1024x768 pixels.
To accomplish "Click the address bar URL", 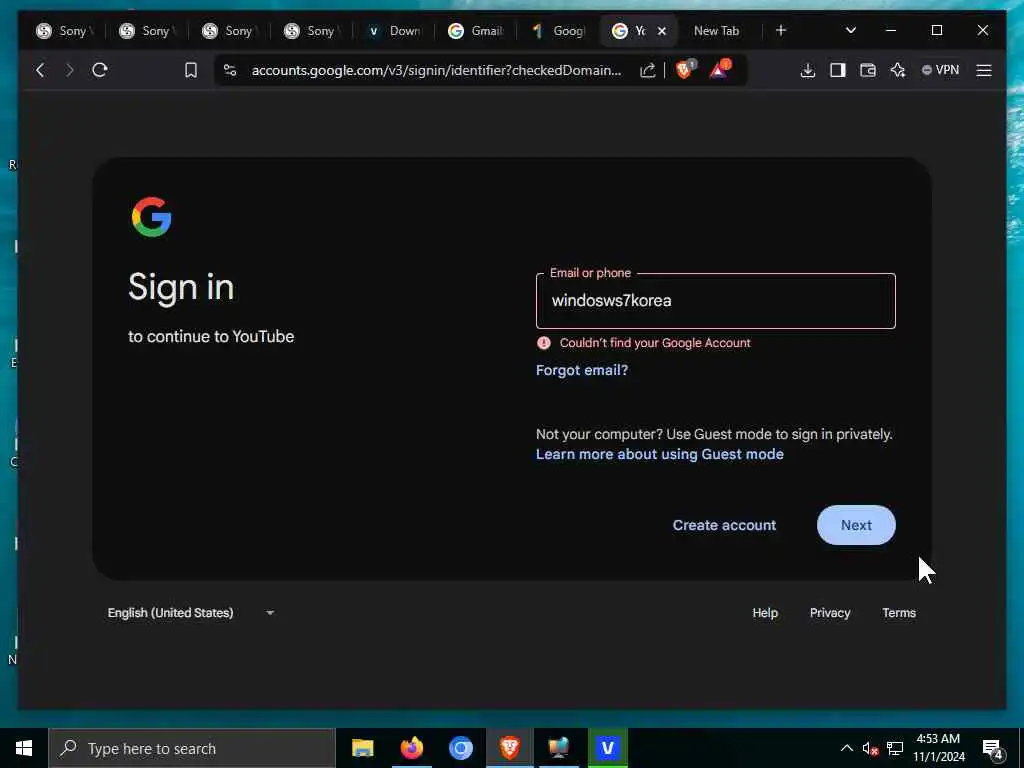I will (436, 70).
